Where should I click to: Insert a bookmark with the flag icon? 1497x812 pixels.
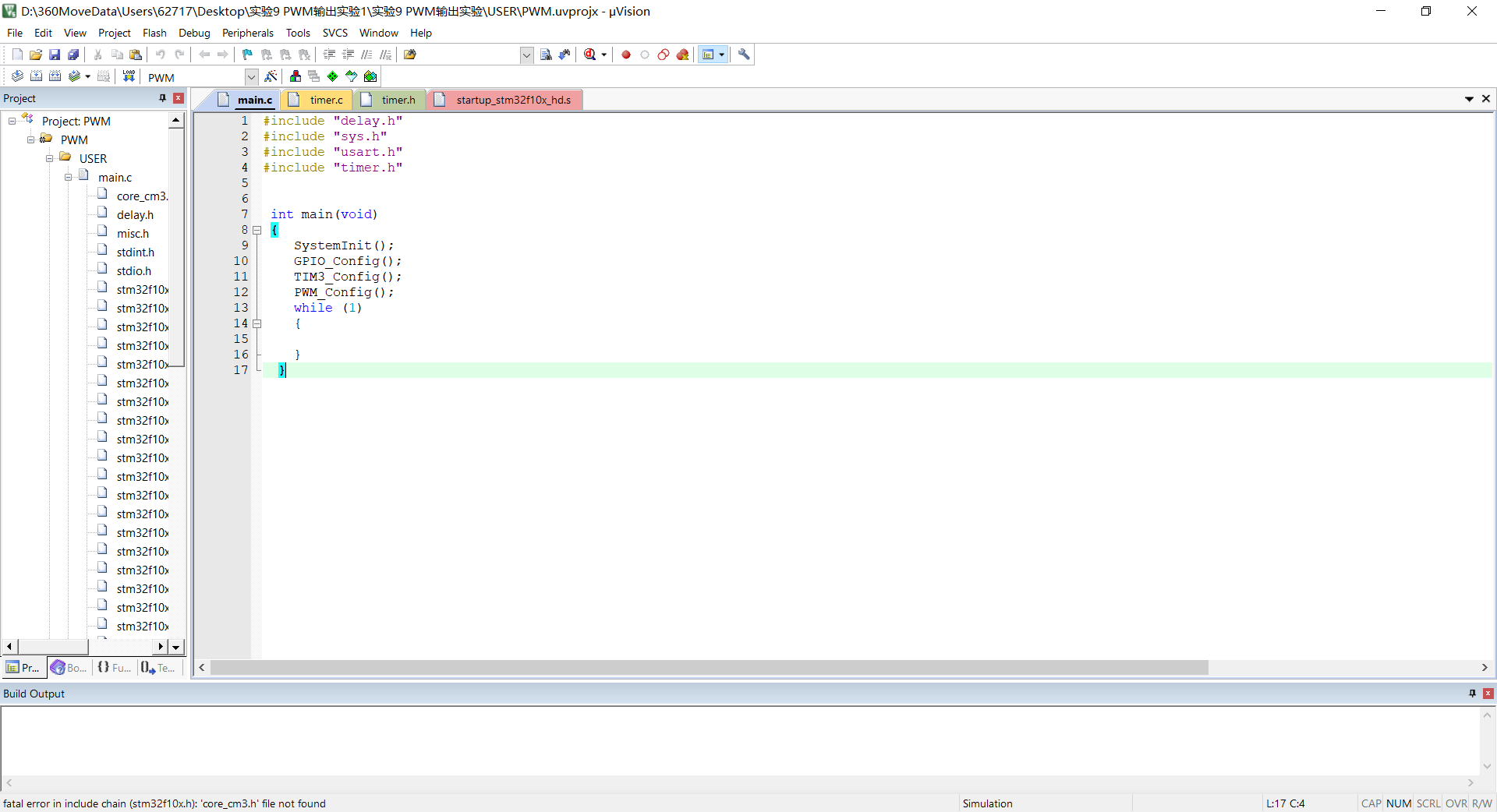(x=248, y=55)
